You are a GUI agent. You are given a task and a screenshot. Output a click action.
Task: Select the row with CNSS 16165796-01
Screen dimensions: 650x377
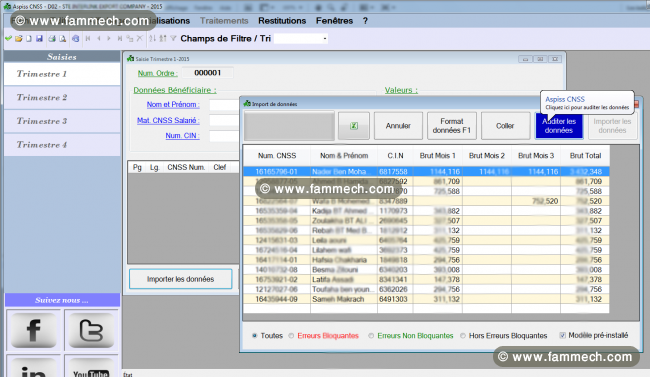coord(426,172)
